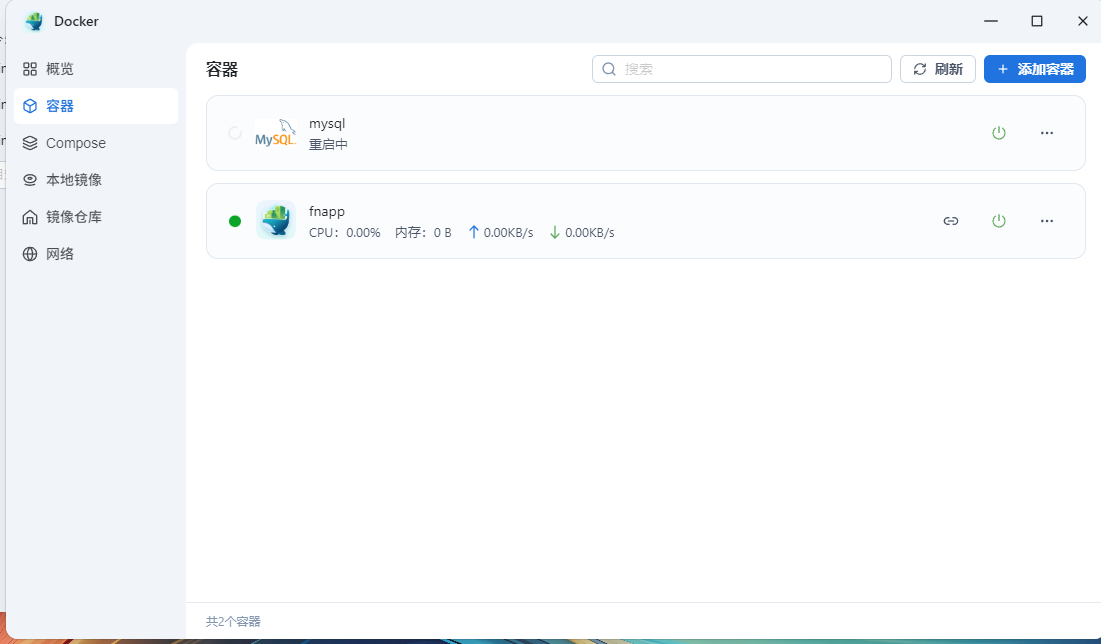Viewport: 1101px width, 644px height.
Task: Click the fnapp app icon thumbnail
Action: [x=276, y=220]
